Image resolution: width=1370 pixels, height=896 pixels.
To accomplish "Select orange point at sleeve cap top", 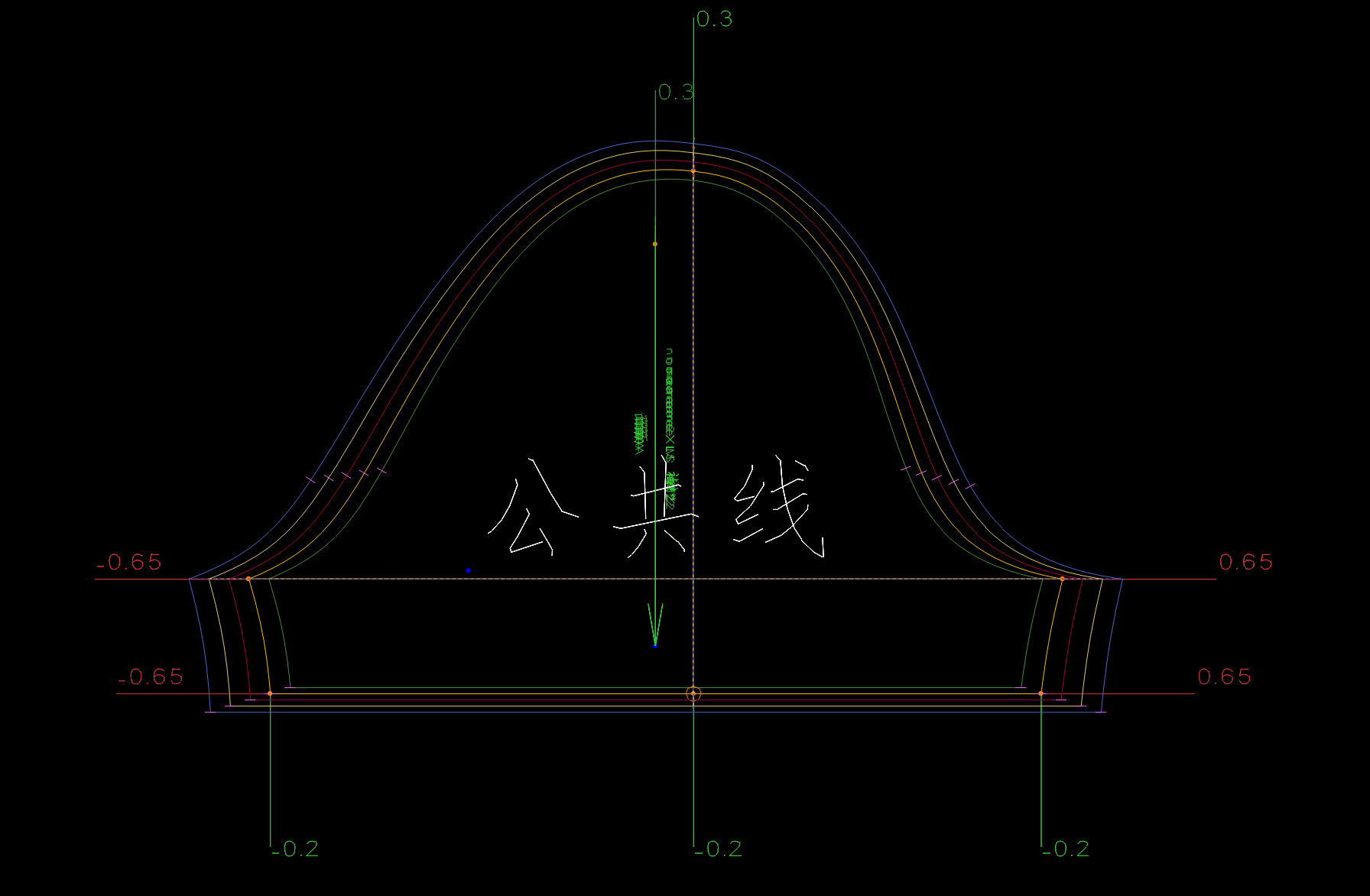I will [693, 170].
